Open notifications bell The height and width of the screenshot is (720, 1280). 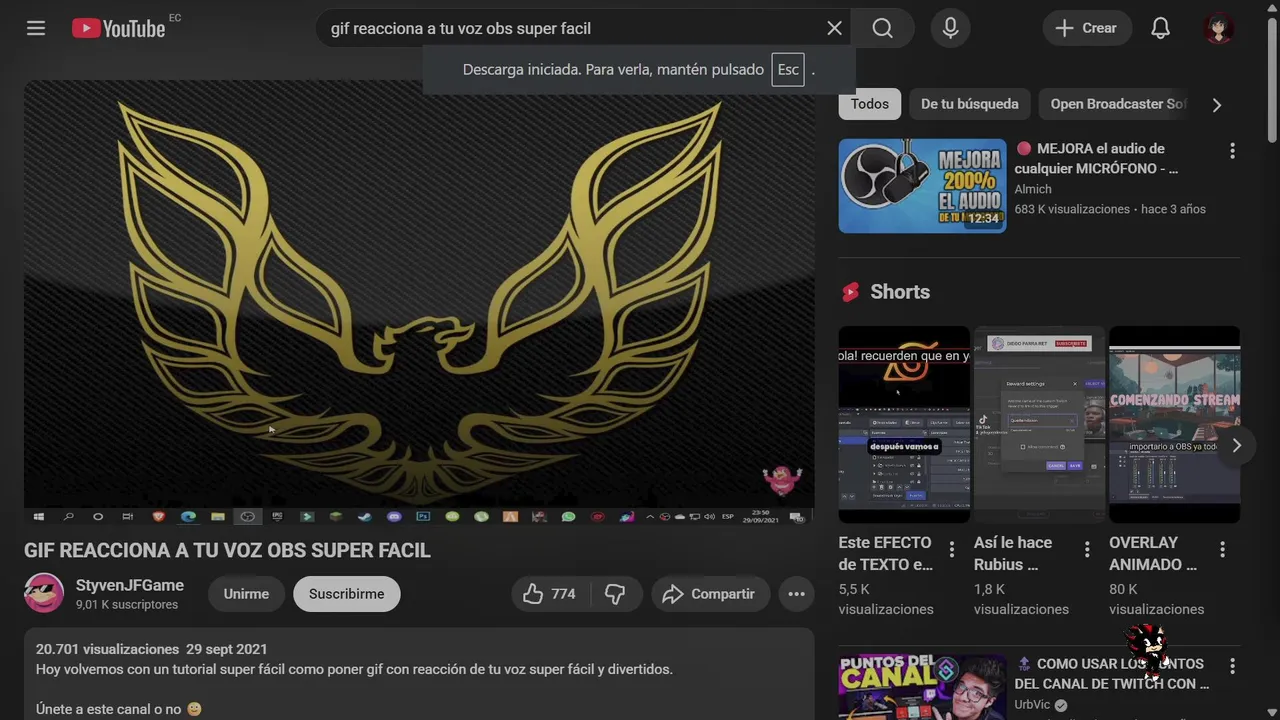(x=1160, y=28)
